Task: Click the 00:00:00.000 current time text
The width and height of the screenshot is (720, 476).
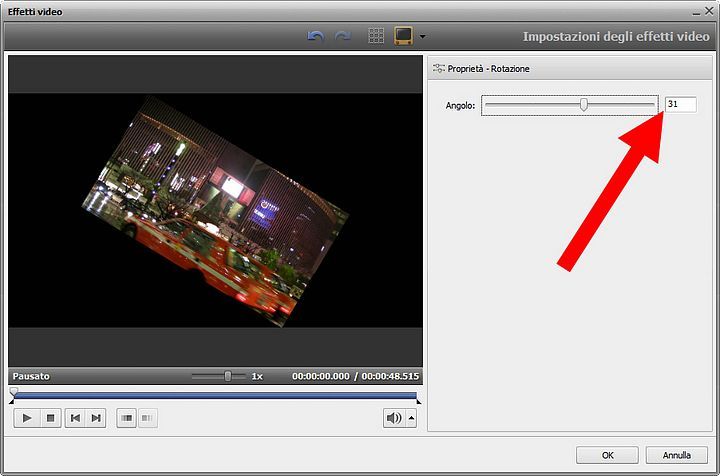Action: point(321,376)
